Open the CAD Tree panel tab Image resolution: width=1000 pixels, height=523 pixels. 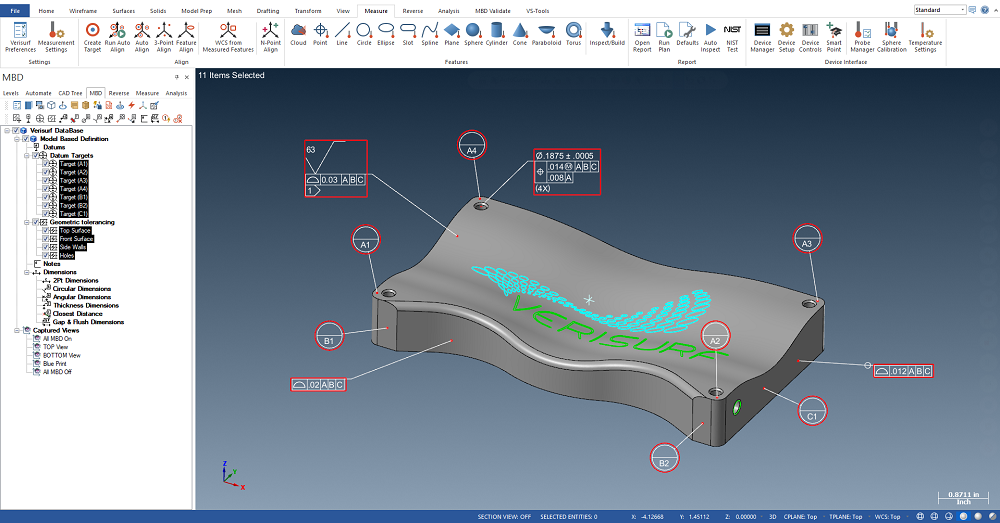tap(71, 93)
